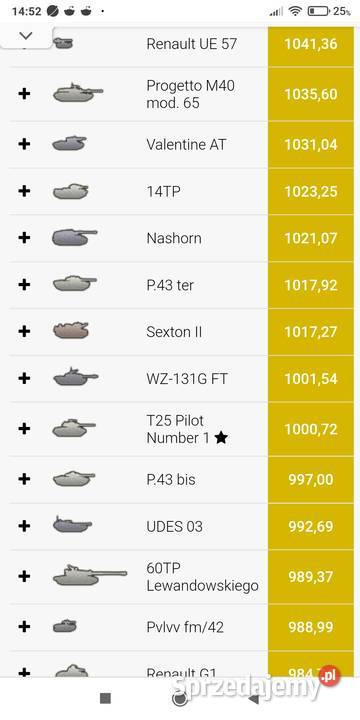Click the WZ-131G FT tank icon
360x720 pixels.
point(75,377)
